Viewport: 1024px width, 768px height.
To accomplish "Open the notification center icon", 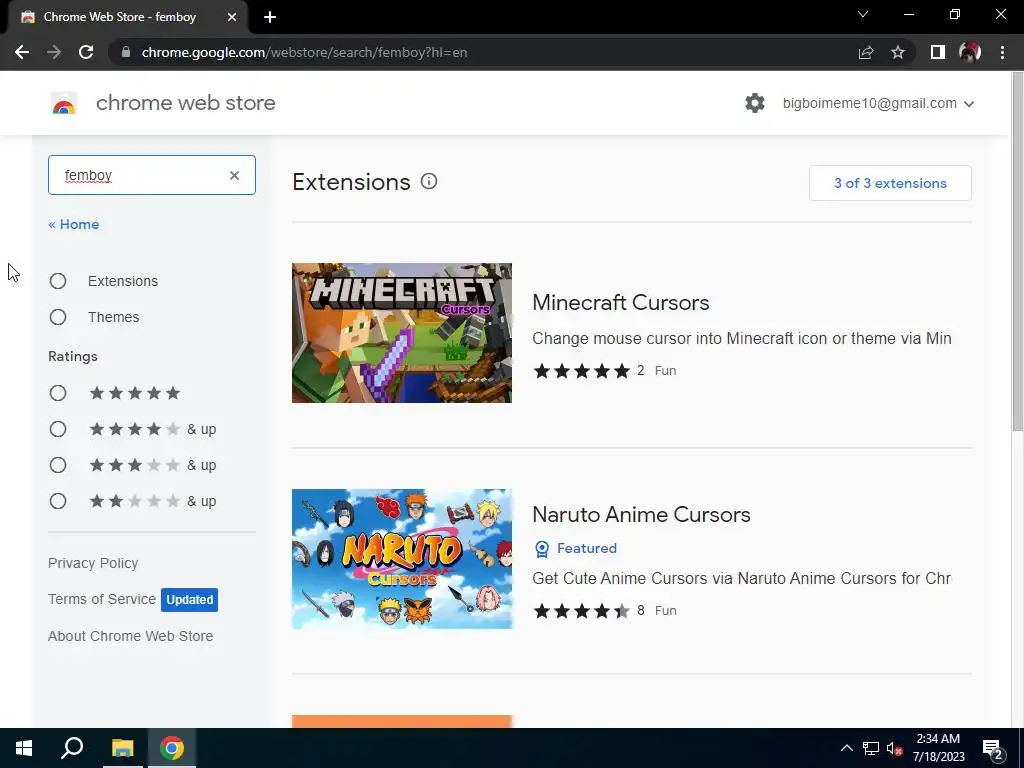I will pyautogui.click(x=993, y=748).
